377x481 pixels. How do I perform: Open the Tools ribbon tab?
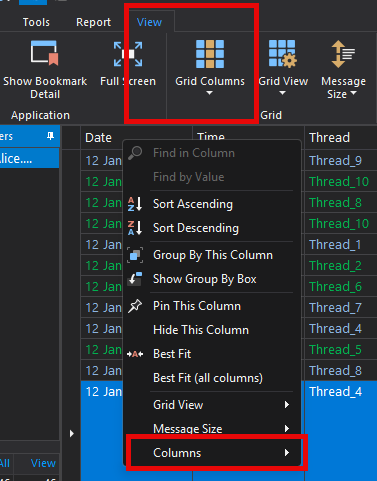[x=36, y=22]
